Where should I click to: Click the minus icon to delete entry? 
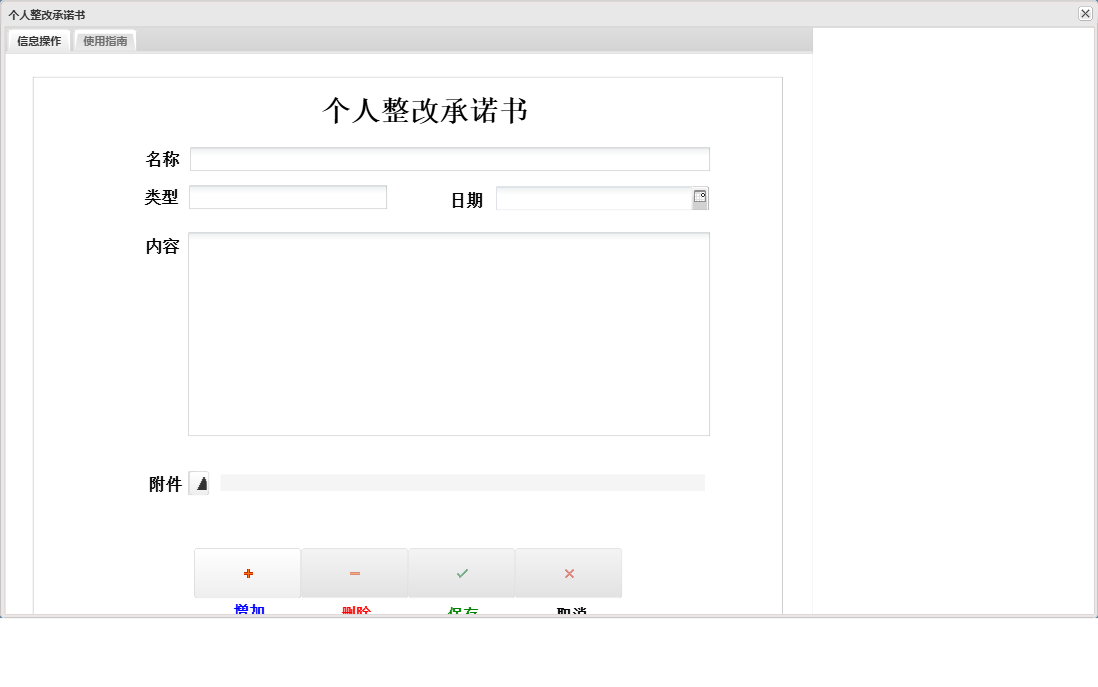pyautogui.click(x=354, y=572)
